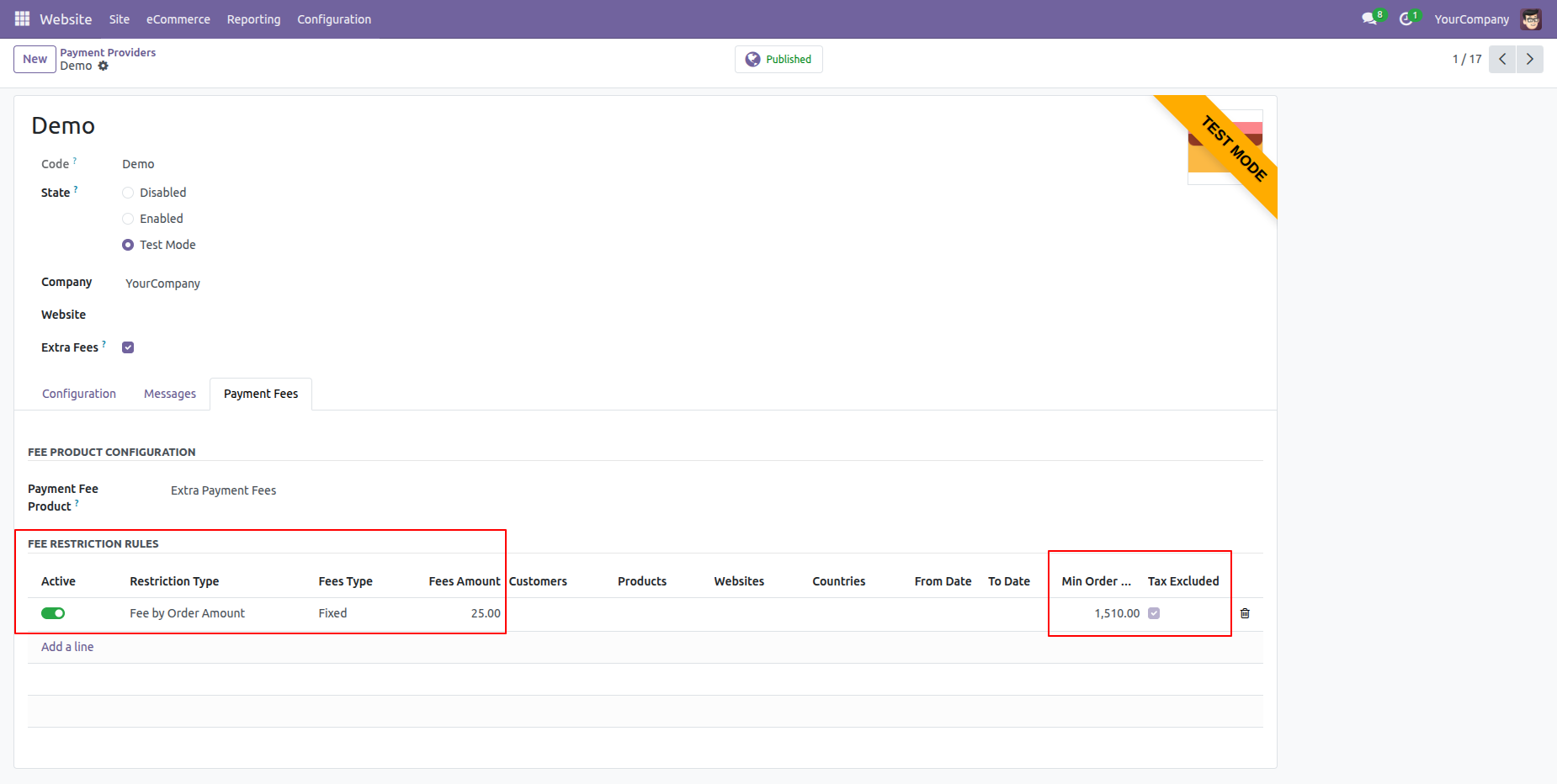Click the gear icon beside Demo breadcrumb
The width and height of the screenshot is (1557, 784).
104,66
